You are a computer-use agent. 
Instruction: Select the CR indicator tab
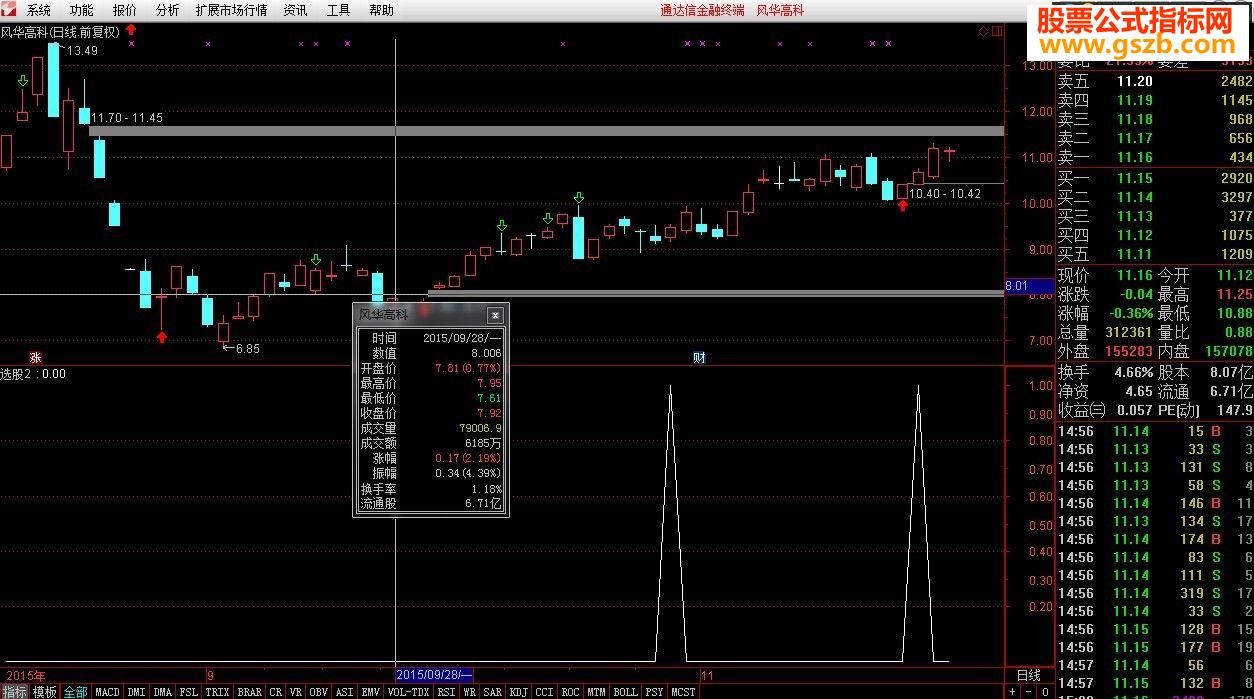pos(276,691)
